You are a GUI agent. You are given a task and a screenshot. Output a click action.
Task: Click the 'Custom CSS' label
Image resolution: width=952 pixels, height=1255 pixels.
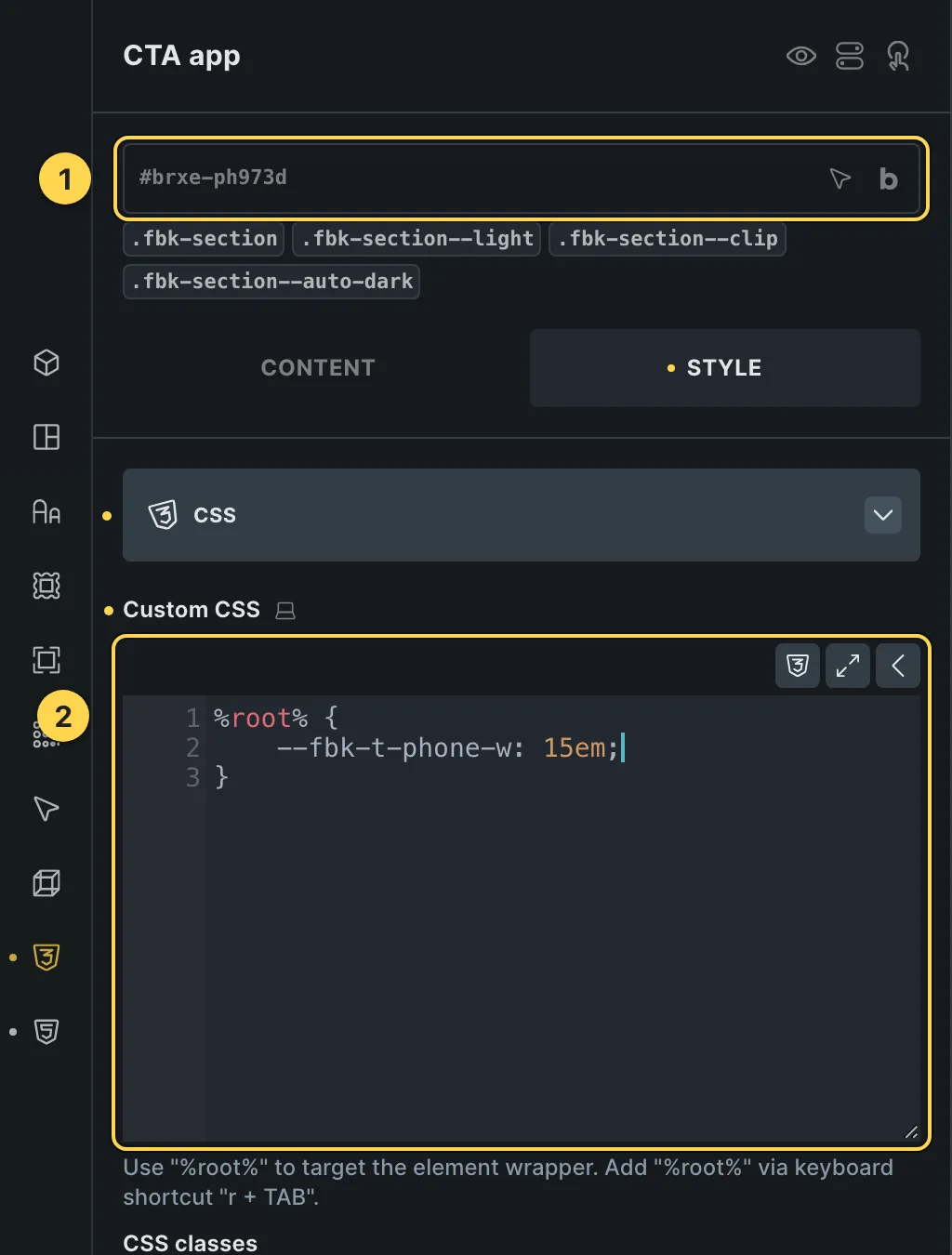point(192,610)
